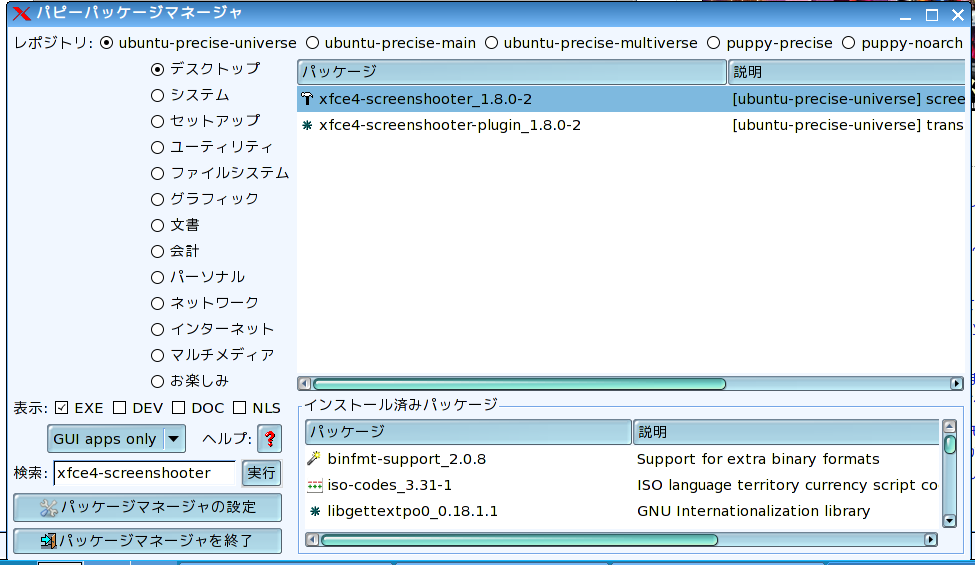Viewport: 975px width, 565px height.
Task: Click left arrow of available packages scrollbar
Action: (304, 384)
